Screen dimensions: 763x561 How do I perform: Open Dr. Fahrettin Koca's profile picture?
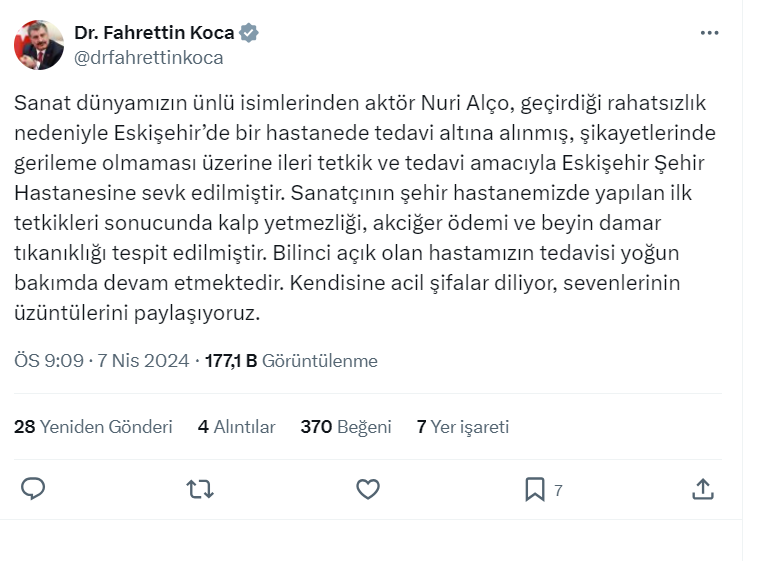39,45
